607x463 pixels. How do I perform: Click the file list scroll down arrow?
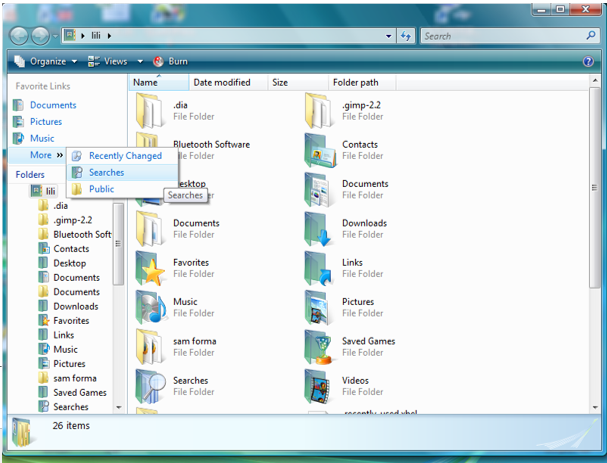595,407
